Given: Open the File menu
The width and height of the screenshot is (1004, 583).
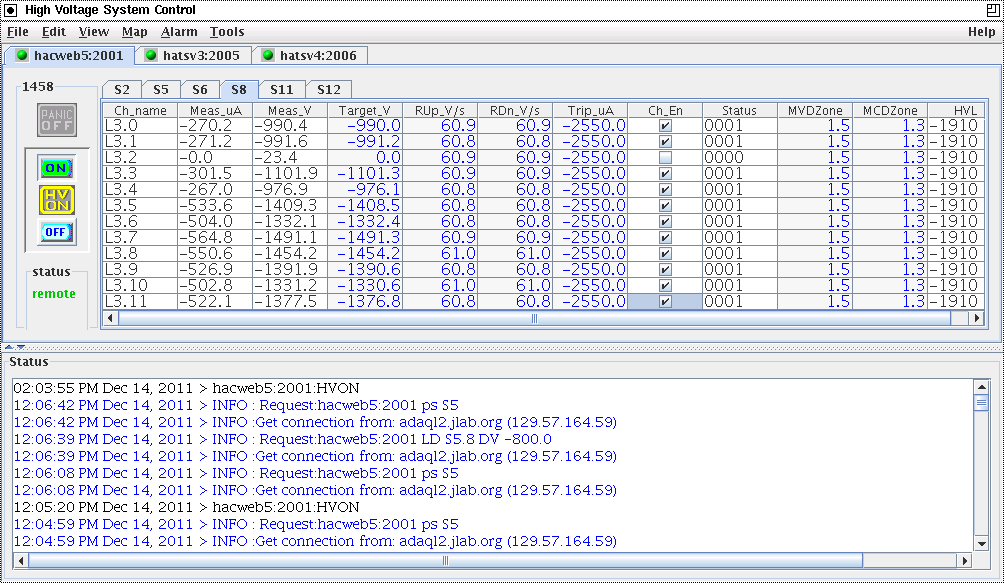Looking at the screenshot, I should (x=17, y=32).
